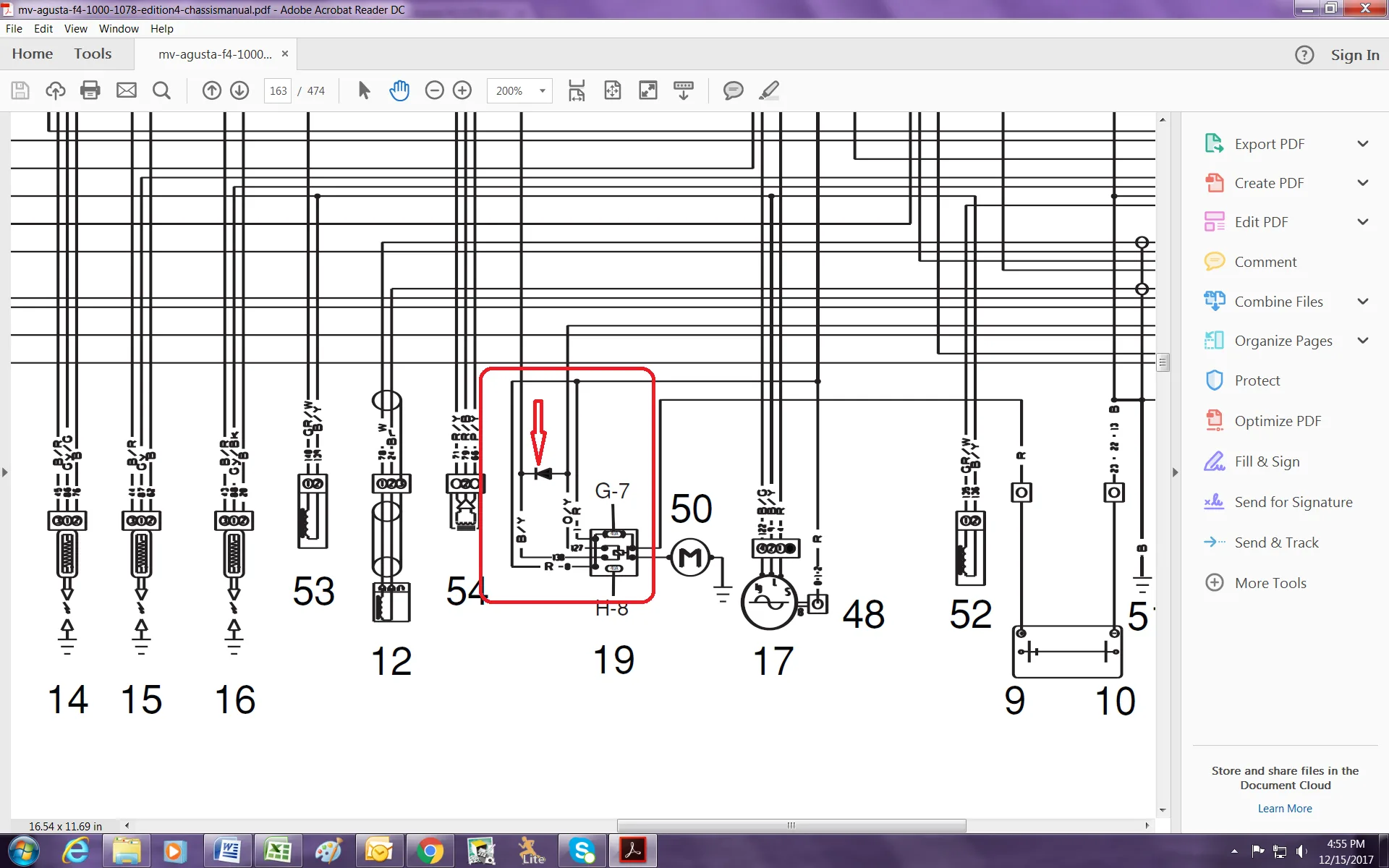Screen dimensions: 1389x868
Task: Click More Tools in right pane
Action: pyautogui.click(x=1270, y=583)
